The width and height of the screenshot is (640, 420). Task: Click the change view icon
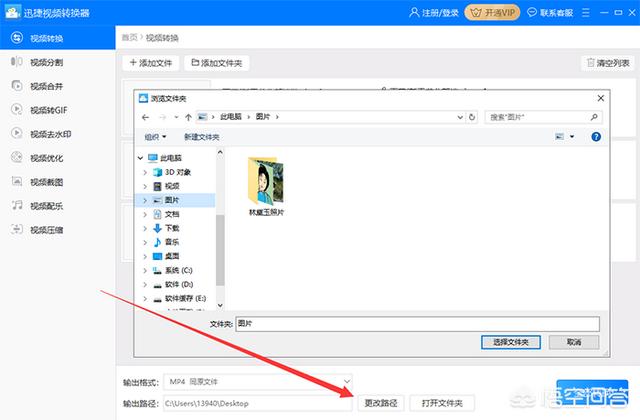point(560,136)
